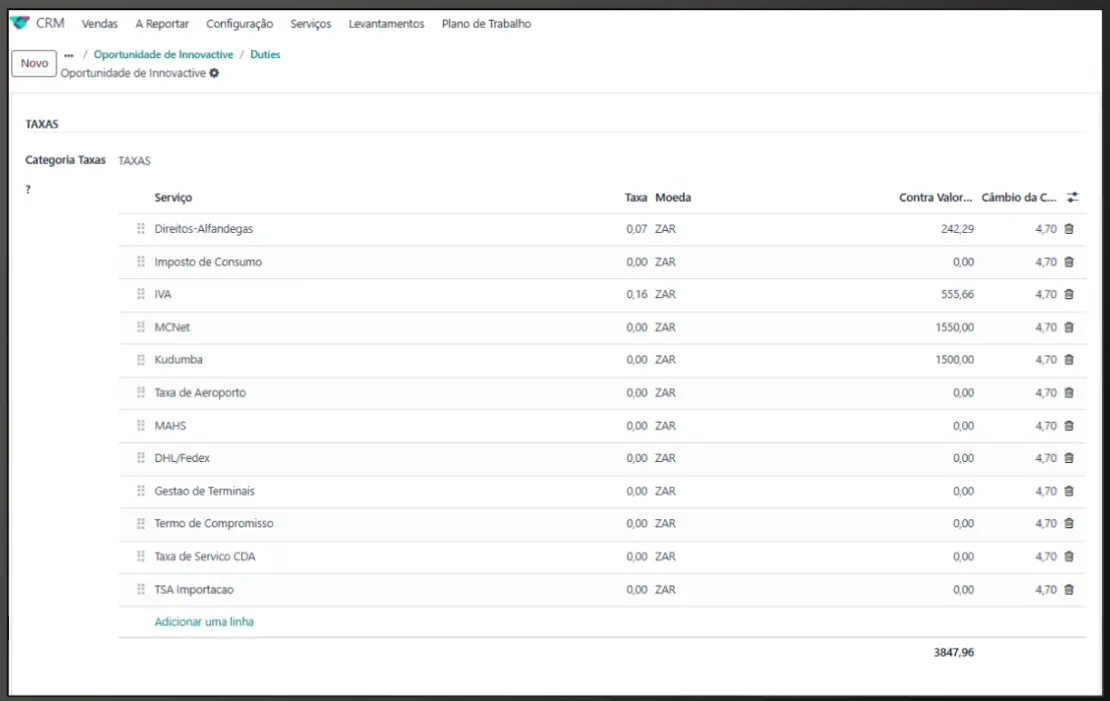Viewport: 1110px width, 701px height.
Task: Click trash icon on TSA Importacao row
Action: 1068,590
